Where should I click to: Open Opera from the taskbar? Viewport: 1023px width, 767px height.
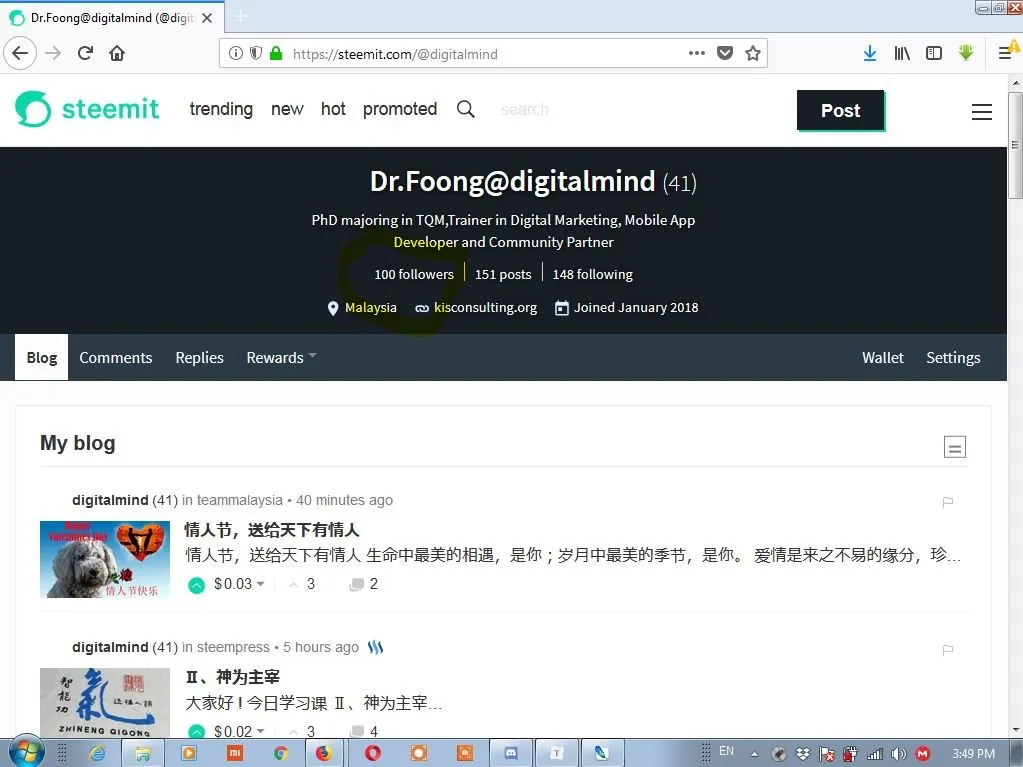(x=373, y=753)
